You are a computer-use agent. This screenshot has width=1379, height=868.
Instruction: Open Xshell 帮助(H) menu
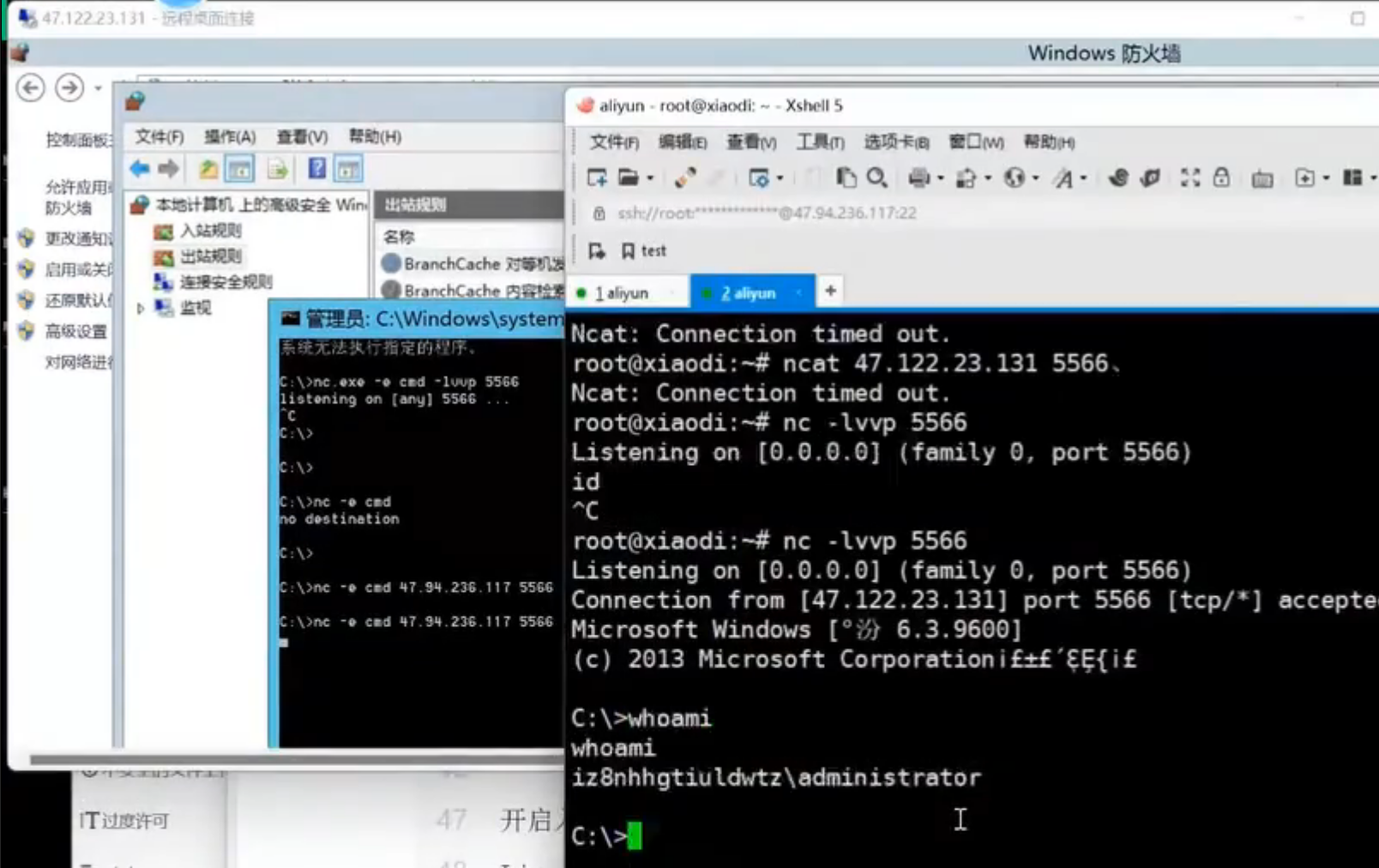click(1049, 142)
